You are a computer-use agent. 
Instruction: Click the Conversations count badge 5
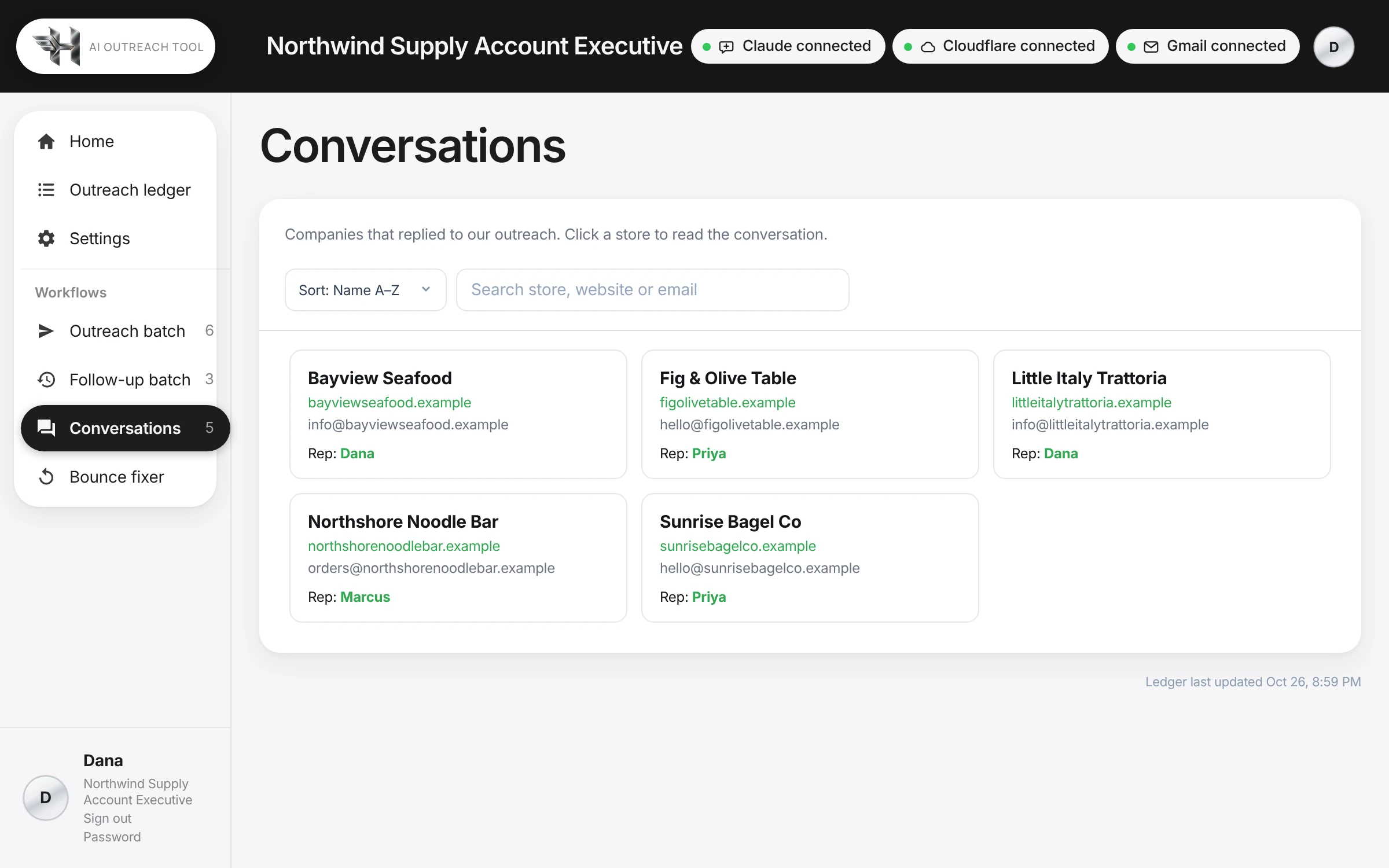click(x=210, y=428)
